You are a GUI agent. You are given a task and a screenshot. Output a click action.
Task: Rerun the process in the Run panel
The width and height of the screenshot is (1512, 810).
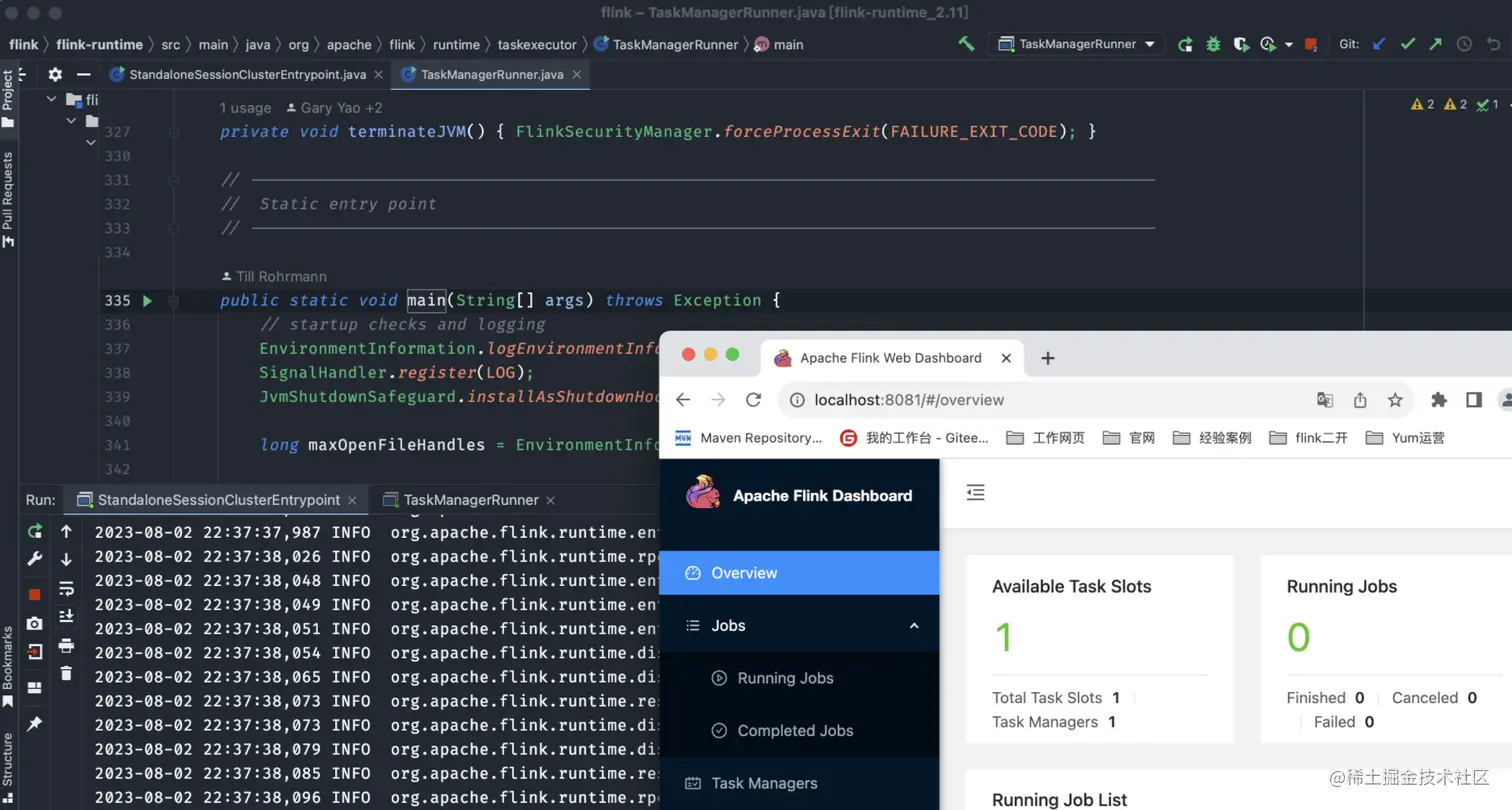click(x=35, y=532)
